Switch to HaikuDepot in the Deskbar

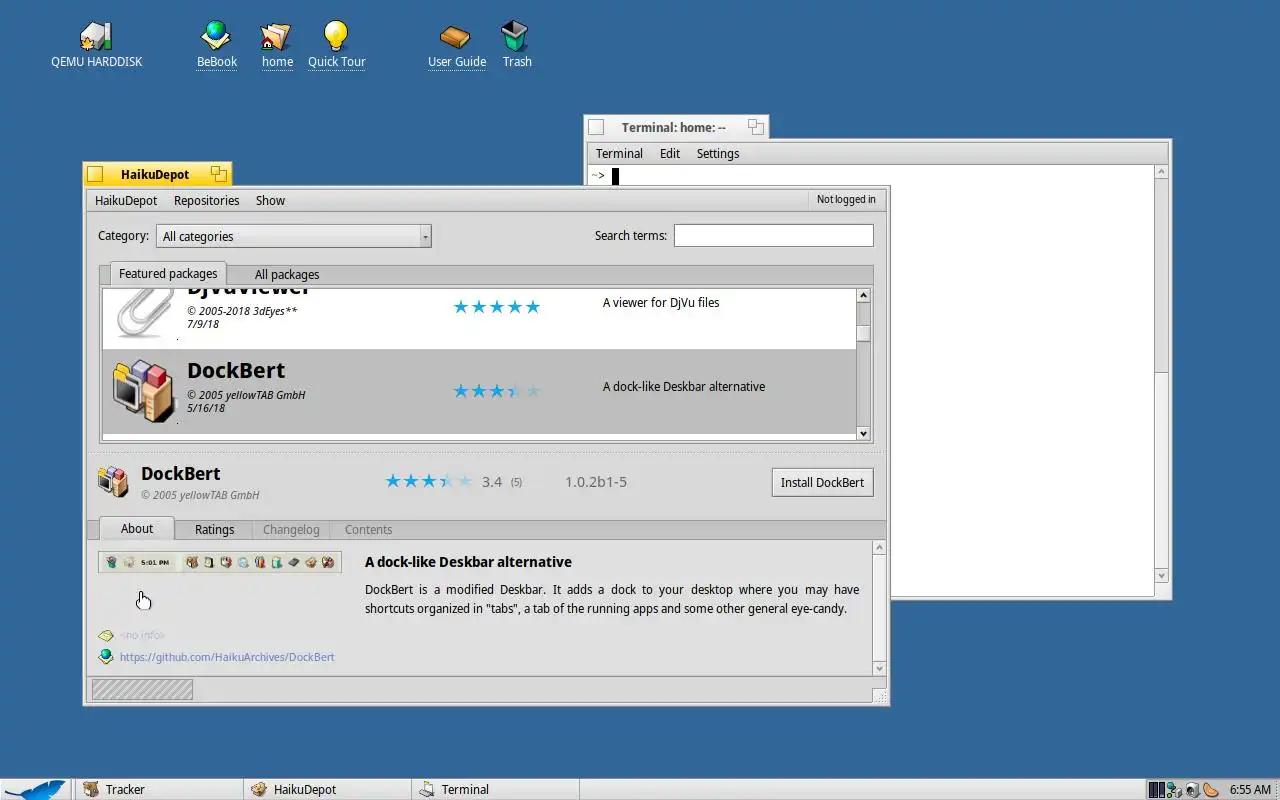pyautogui.click(x=327, y=789)
